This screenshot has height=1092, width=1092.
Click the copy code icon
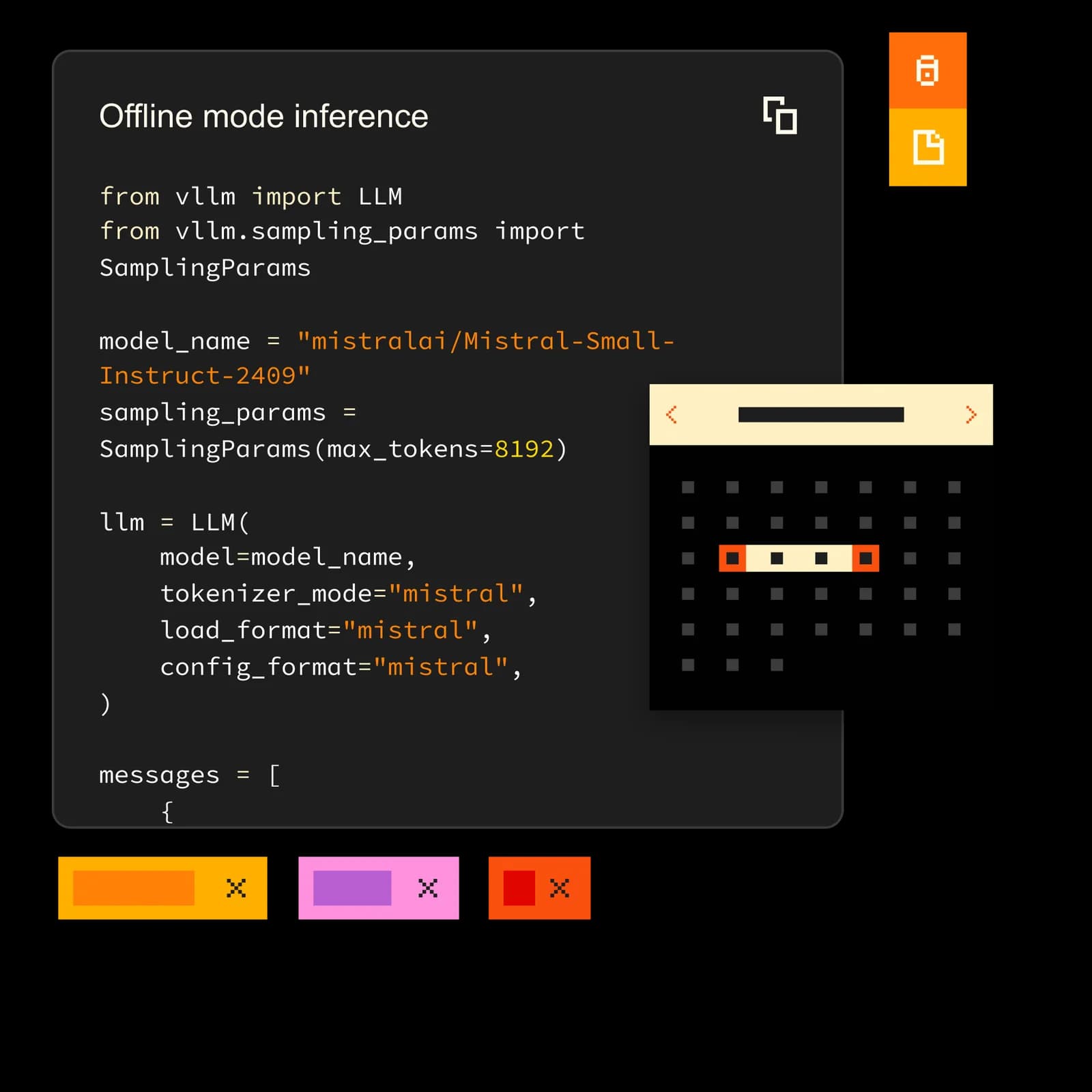[779, 116]
